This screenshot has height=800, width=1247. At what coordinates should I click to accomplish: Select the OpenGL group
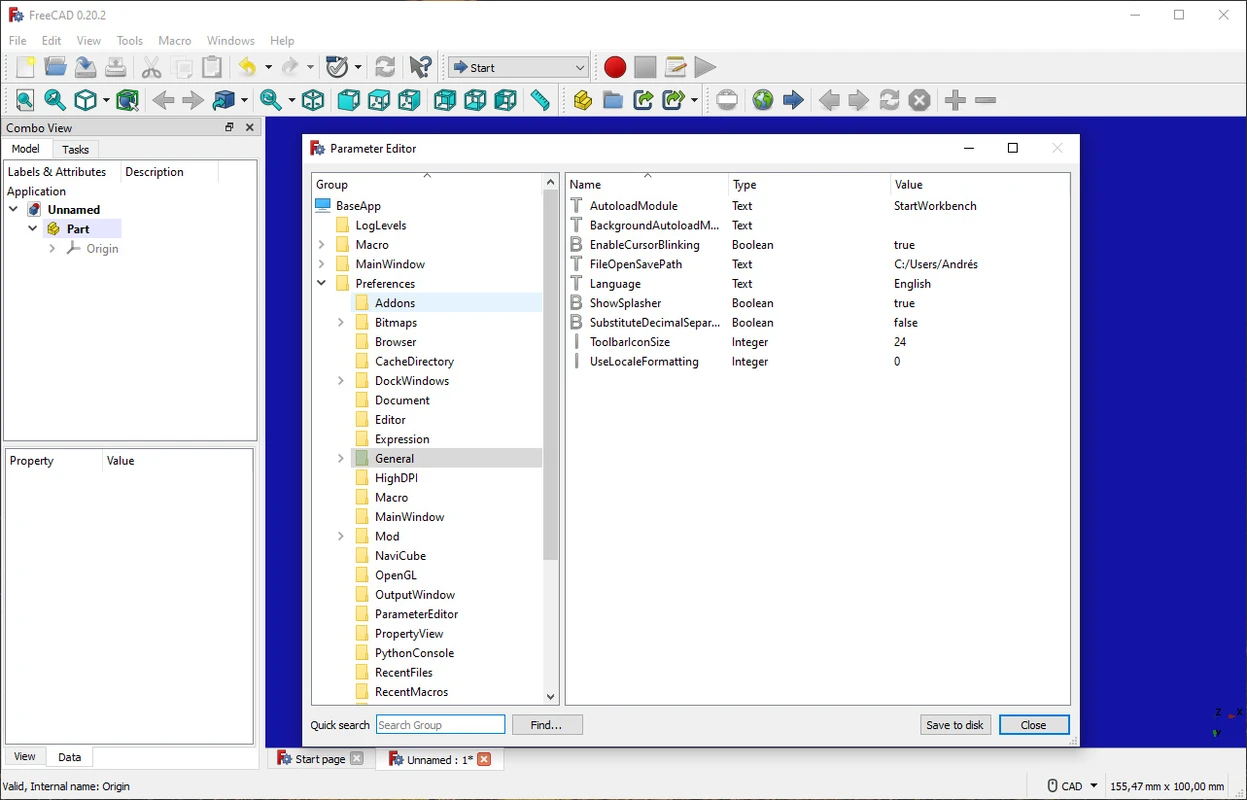point(396,576)
